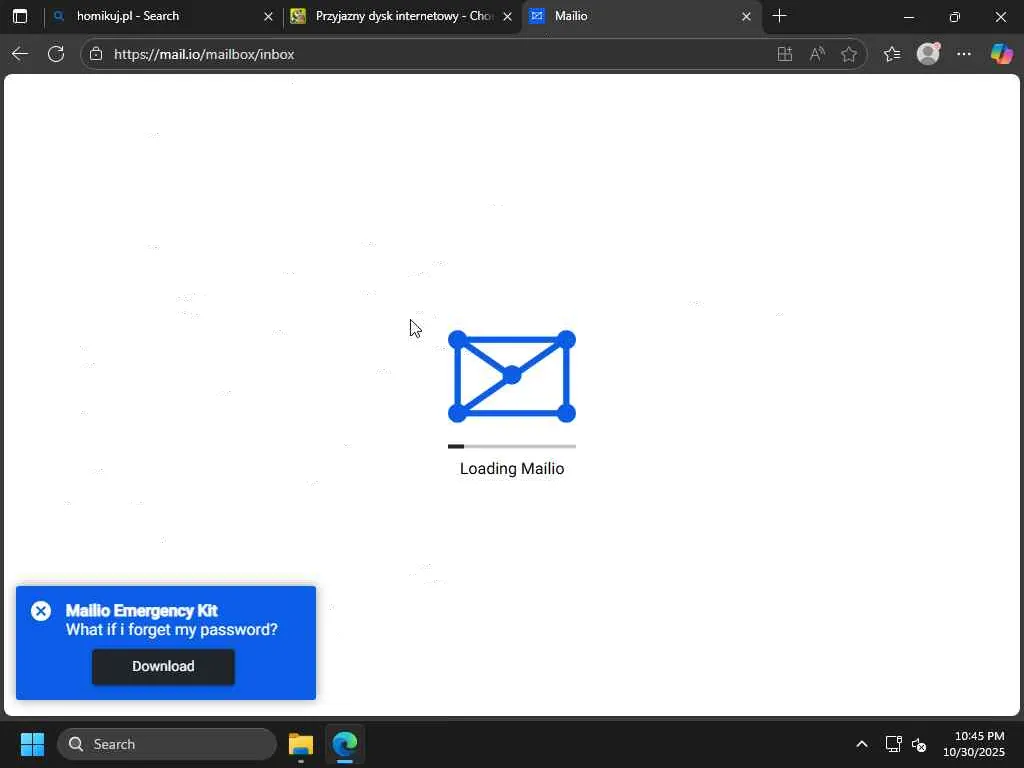This screenshot has width=1024, height=768.
Task: Click the taskbar Search box
Action: click(167, 744)
